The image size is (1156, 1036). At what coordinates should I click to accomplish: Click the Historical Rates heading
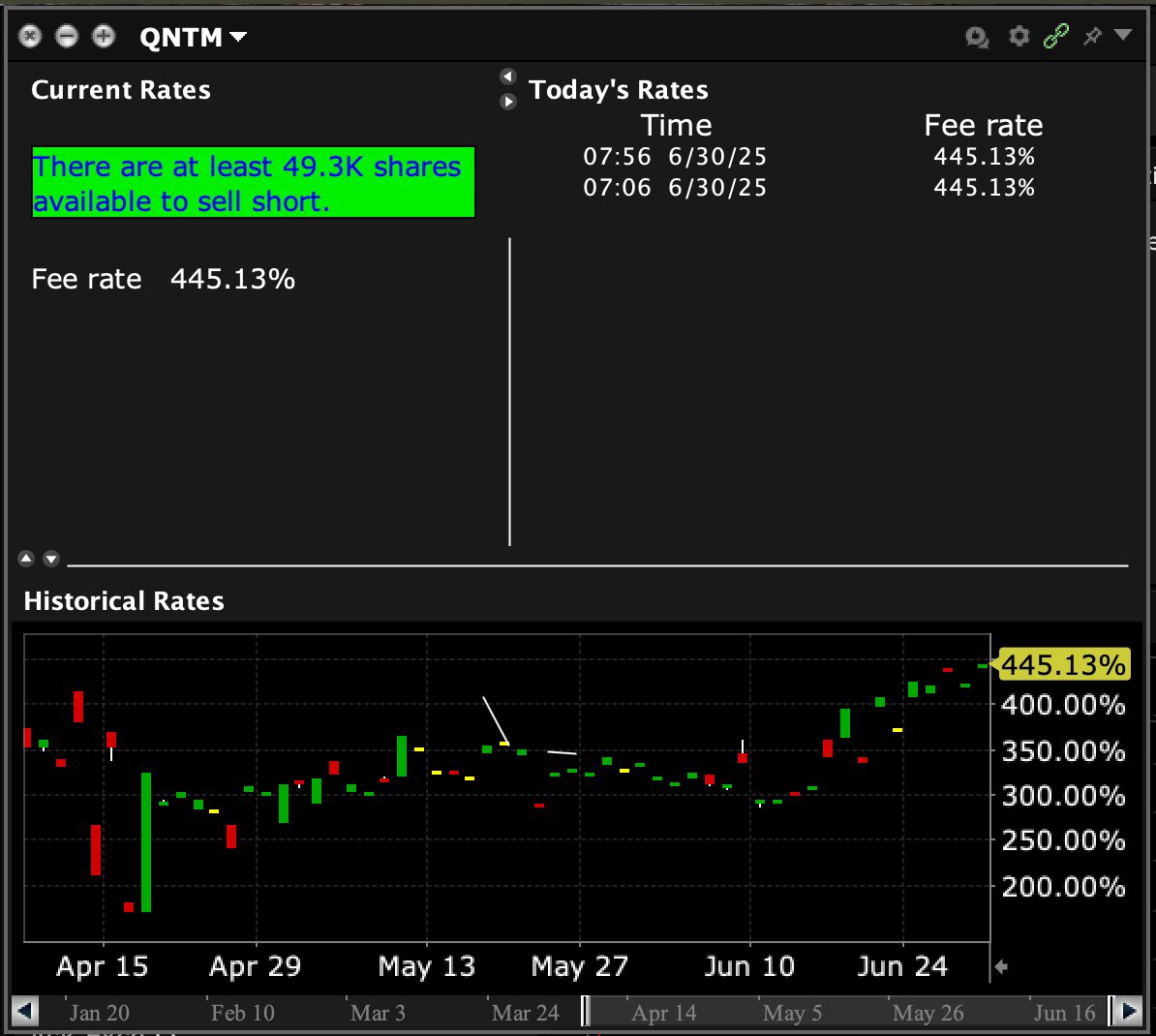click(x=124, y=601)
